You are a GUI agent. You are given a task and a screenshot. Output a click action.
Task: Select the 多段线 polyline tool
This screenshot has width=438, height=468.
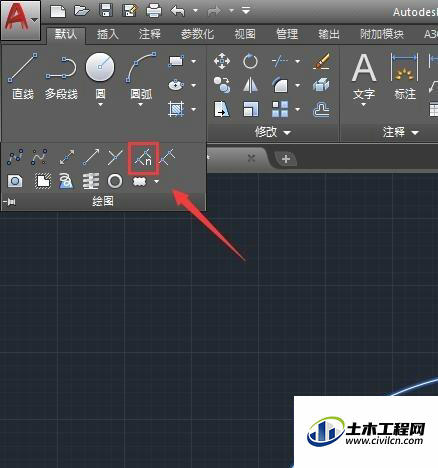pyautogui.click(x=61, y=76)
